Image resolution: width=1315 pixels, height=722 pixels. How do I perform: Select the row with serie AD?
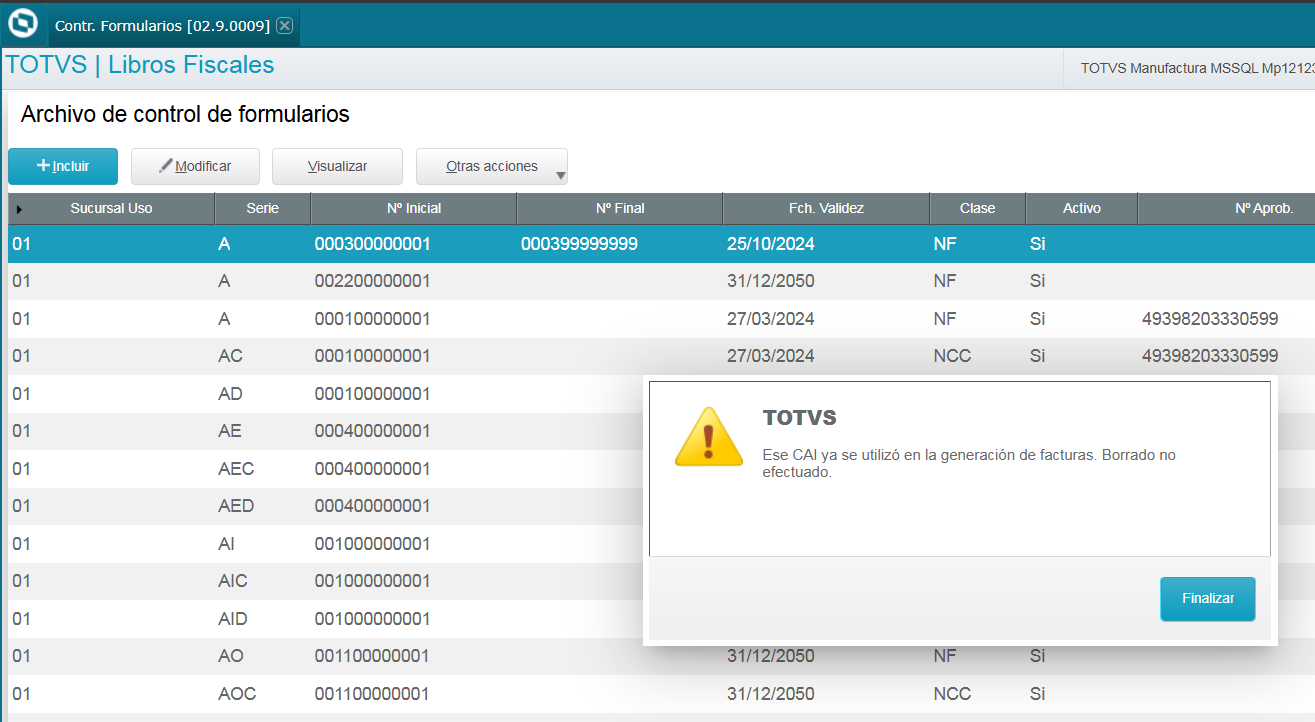click(325, 394)
